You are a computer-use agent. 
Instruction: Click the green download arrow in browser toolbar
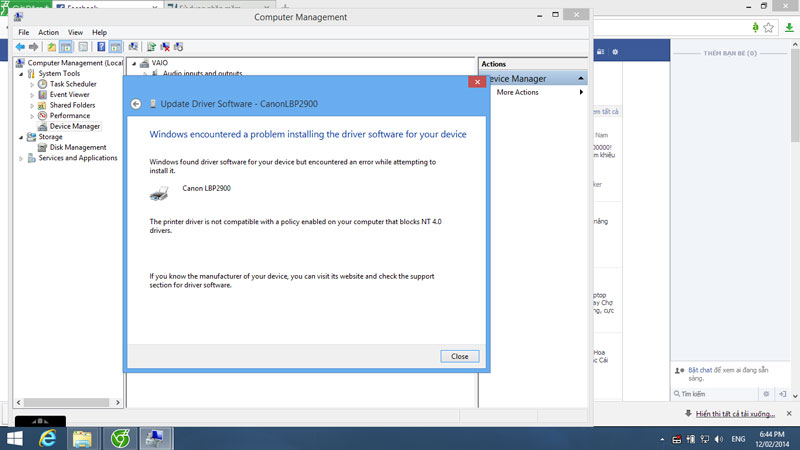(789, 28)
